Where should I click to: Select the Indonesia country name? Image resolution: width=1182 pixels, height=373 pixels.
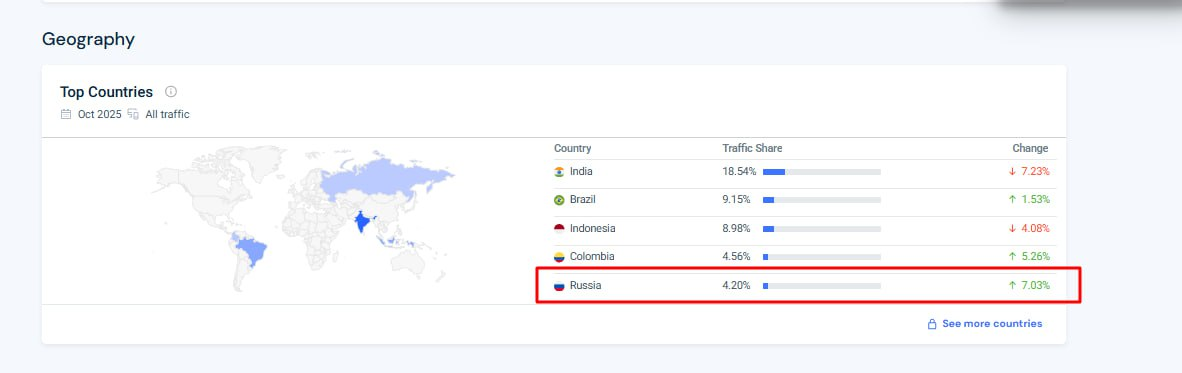(593, 228)
